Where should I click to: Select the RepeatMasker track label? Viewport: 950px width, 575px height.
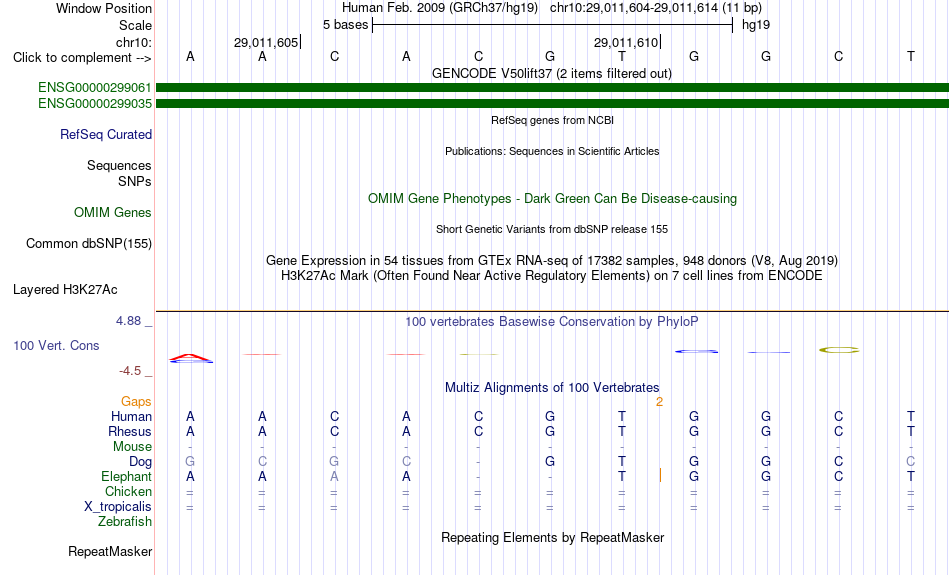[x=110, y=551]
